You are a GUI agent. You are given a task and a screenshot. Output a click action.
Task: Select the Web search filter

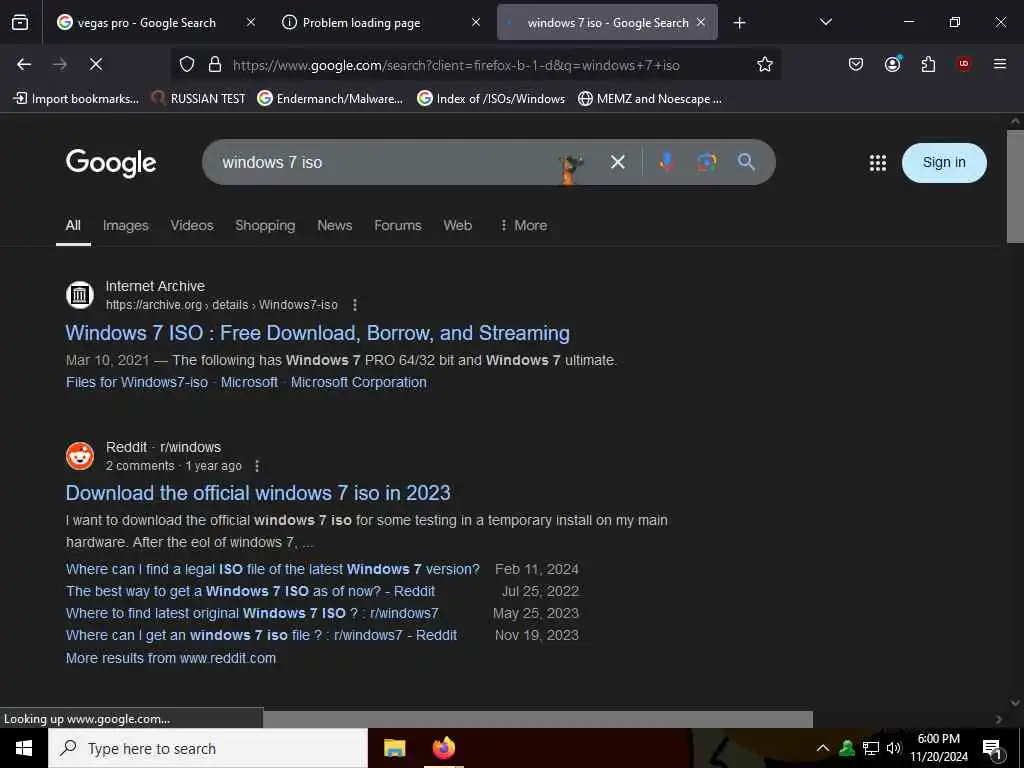click(x=457, y=225)
